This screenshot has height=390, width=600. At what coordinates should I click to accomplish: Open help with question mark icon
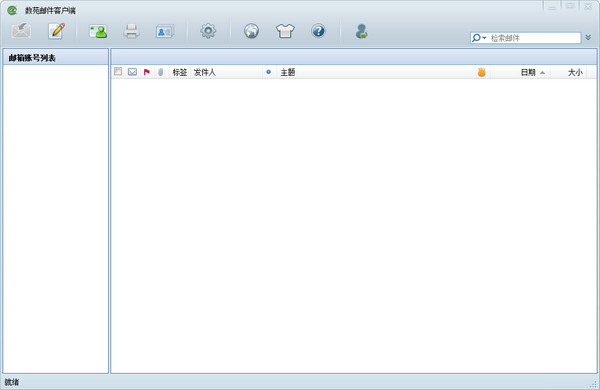coord(318,31)
